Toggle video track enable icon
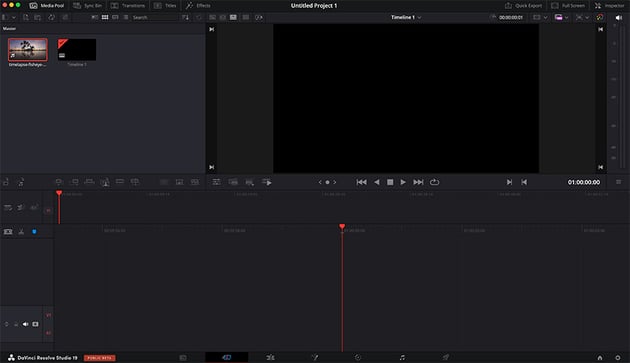Screen dimensions: 630x363 point(35,324)
